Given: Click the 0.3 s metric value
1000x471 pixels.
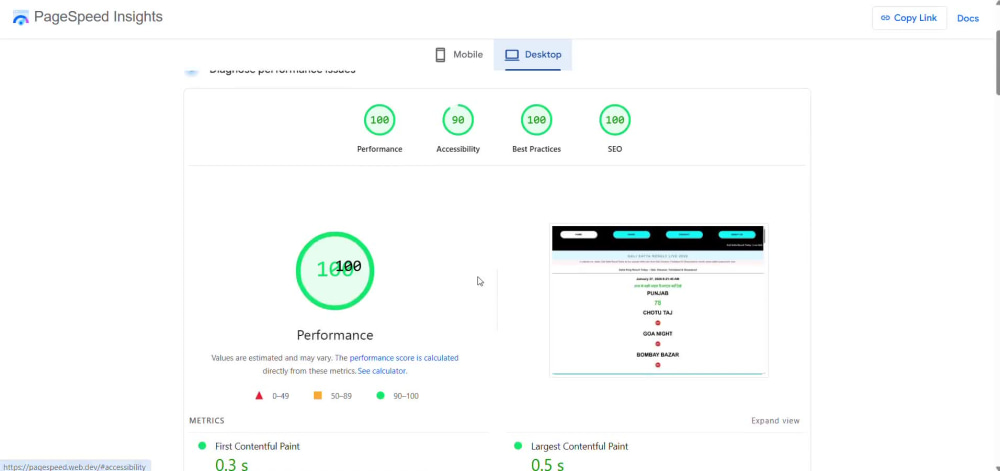Looking at the screenshot, I should pyautogui.click(x=231, y=465).
